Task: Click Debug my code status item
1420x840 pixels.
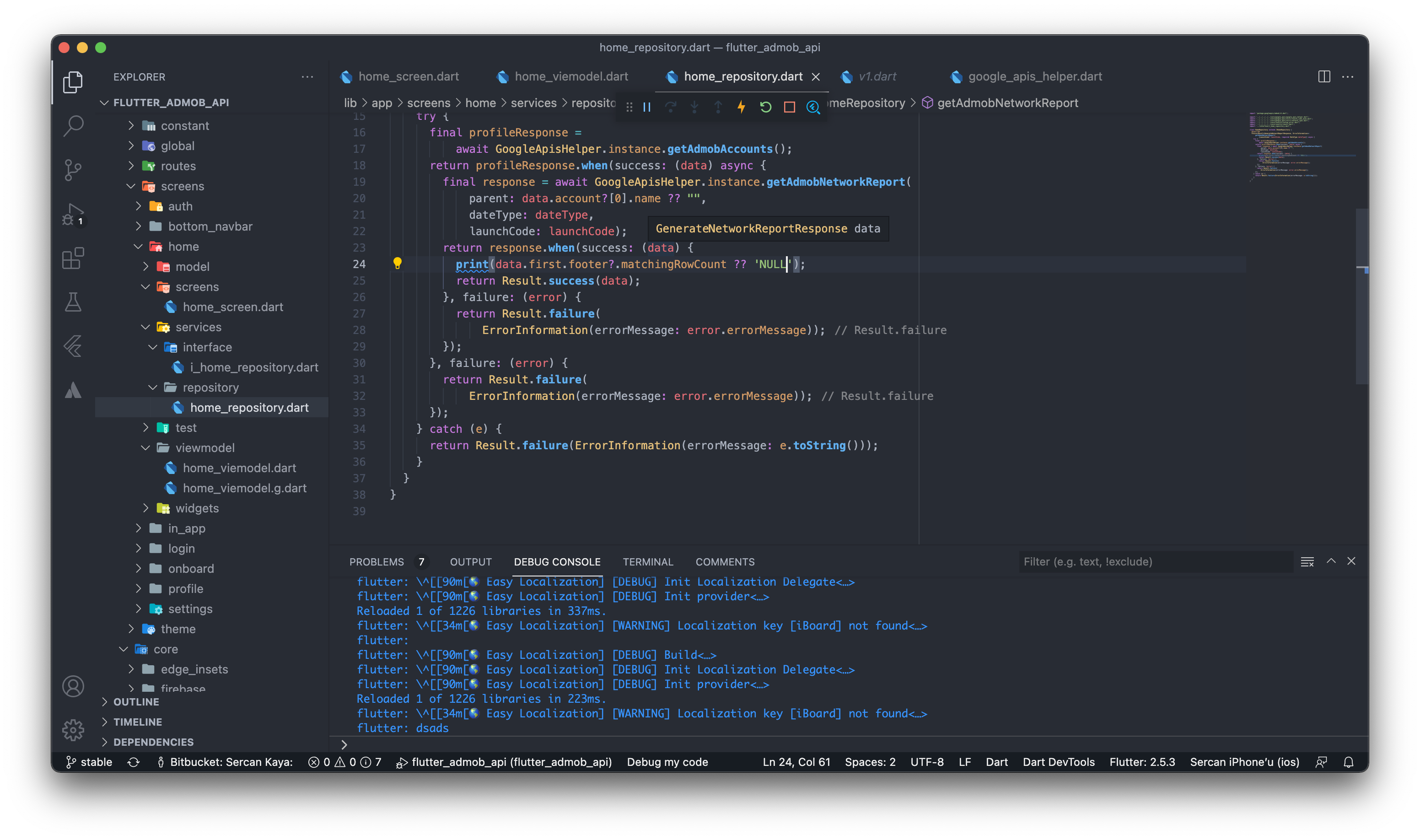Action: point(667,763)
